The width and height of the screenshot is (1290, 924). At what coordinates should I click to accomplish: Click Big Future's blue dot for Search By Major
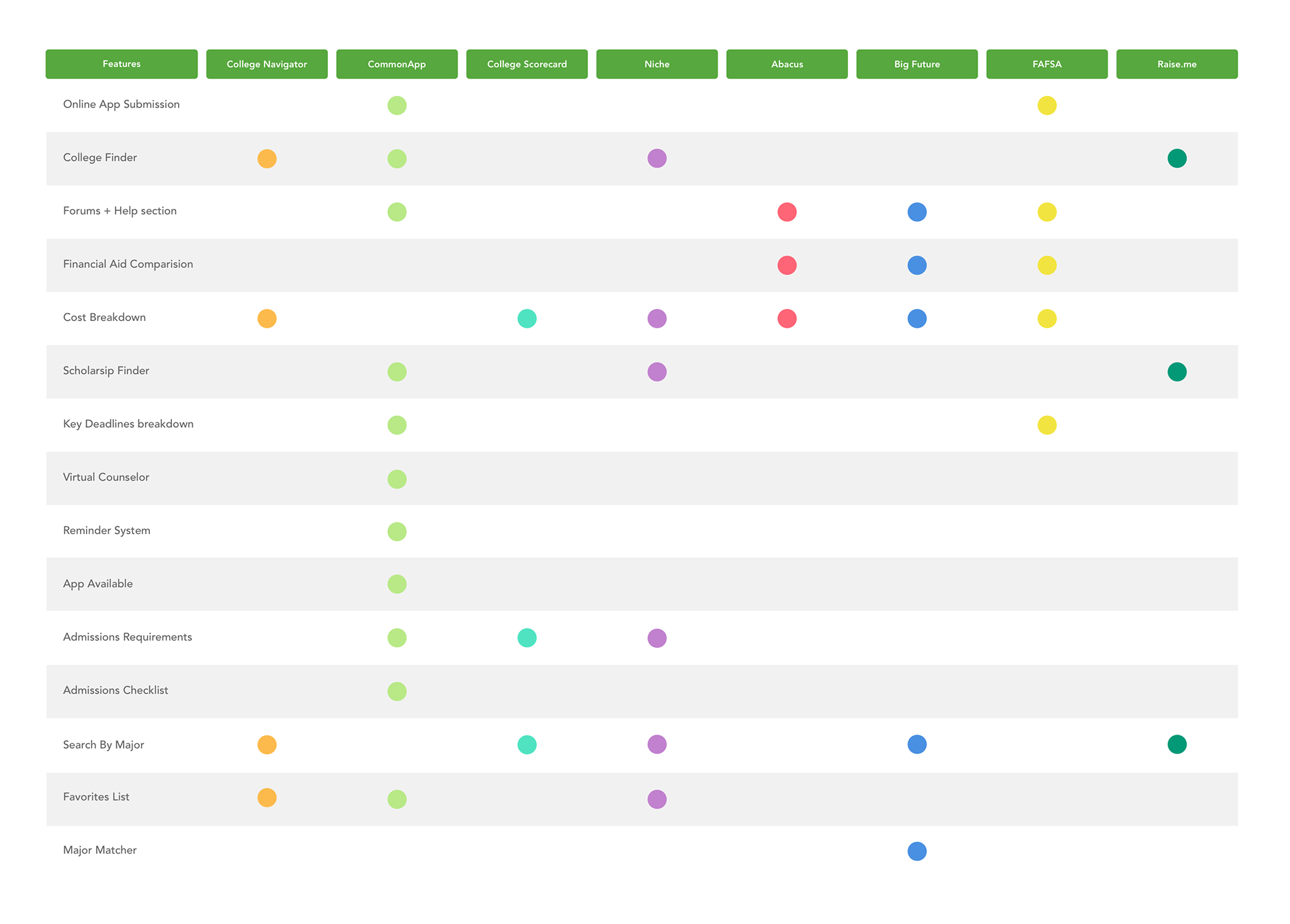[x=917, y=745]
